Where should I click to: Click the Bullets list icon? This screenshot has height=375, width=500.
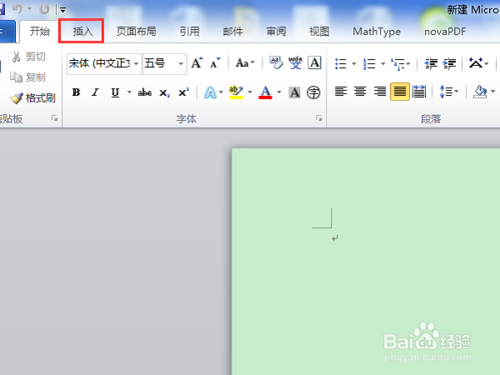(341, 63)
